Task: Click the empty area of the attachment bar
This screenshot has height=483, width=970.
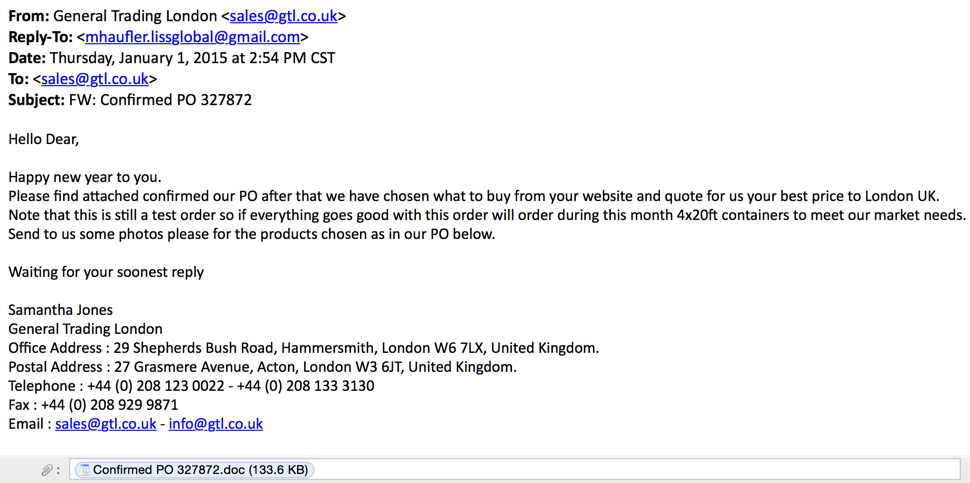Action: click(630, 470)
